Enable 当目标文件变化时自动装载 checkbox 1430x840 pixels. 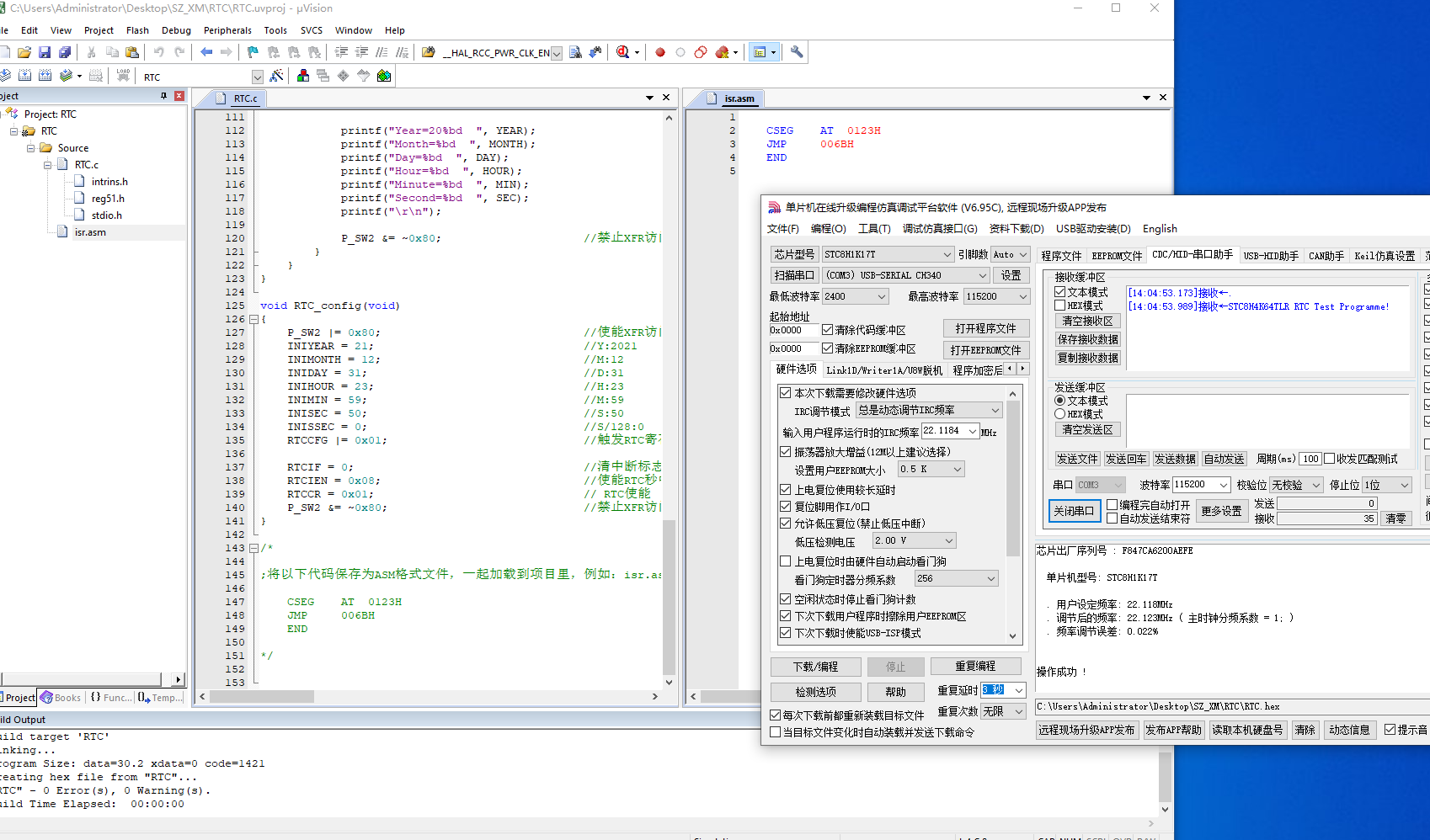[775, 732]
